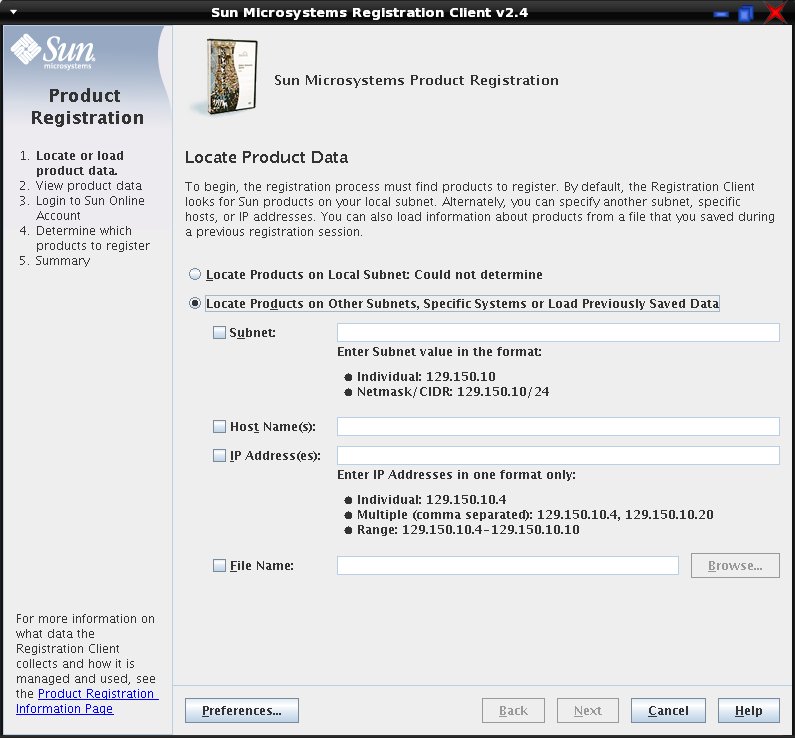Click step 2 View product data
The image size is (795, 738).
click(89, 186)
